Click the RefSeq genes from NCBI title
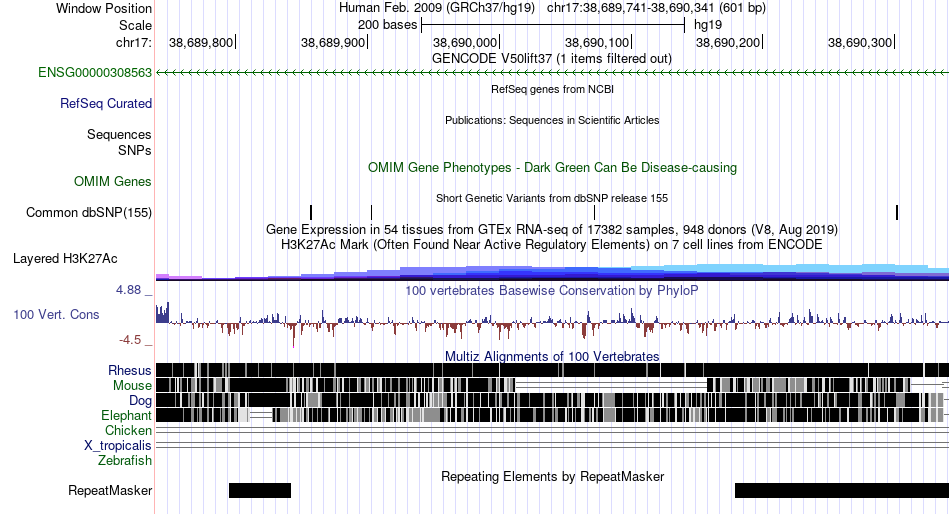 pyautogui.click(x=553, y=89)
